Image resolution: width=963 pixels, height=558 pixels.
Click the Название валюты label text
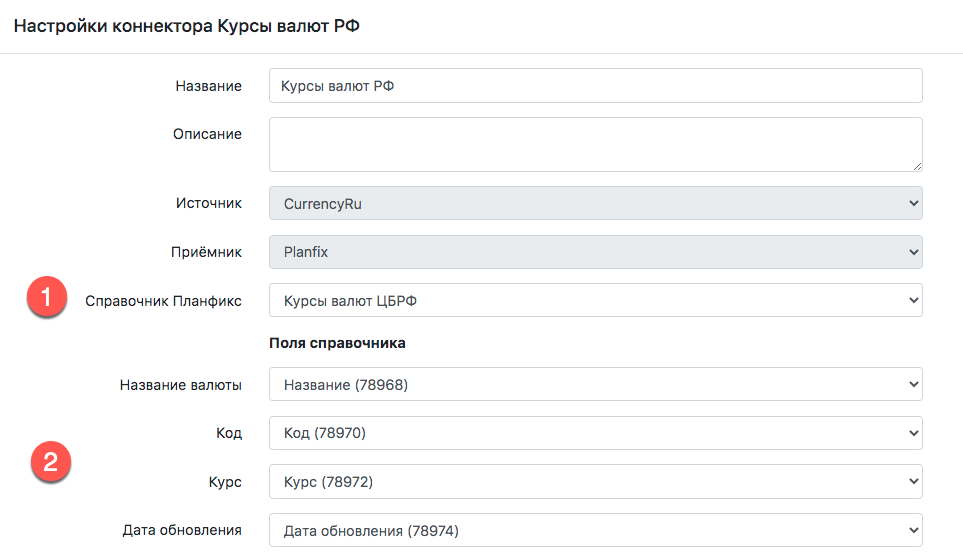coord(180,384)
